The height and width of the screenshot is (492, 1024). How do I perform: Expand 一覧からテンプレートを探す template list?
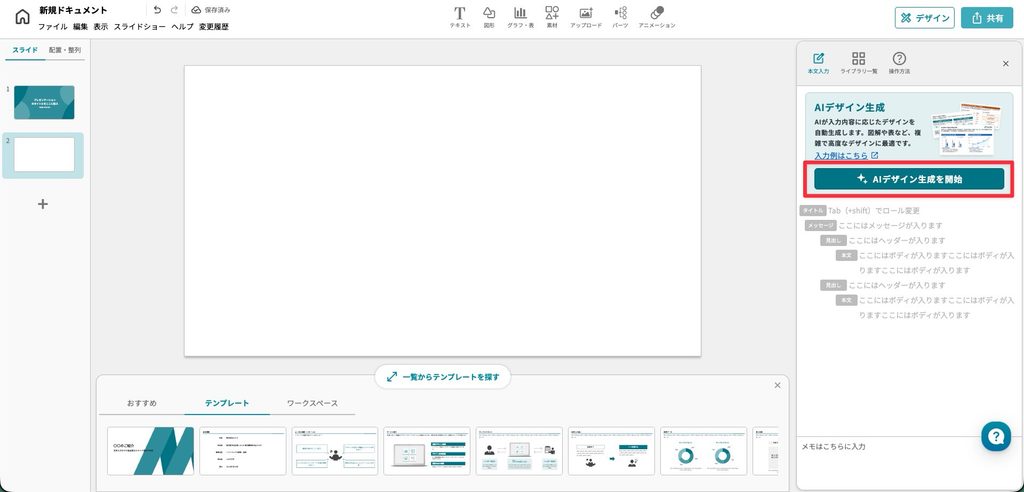click(442, 377)
